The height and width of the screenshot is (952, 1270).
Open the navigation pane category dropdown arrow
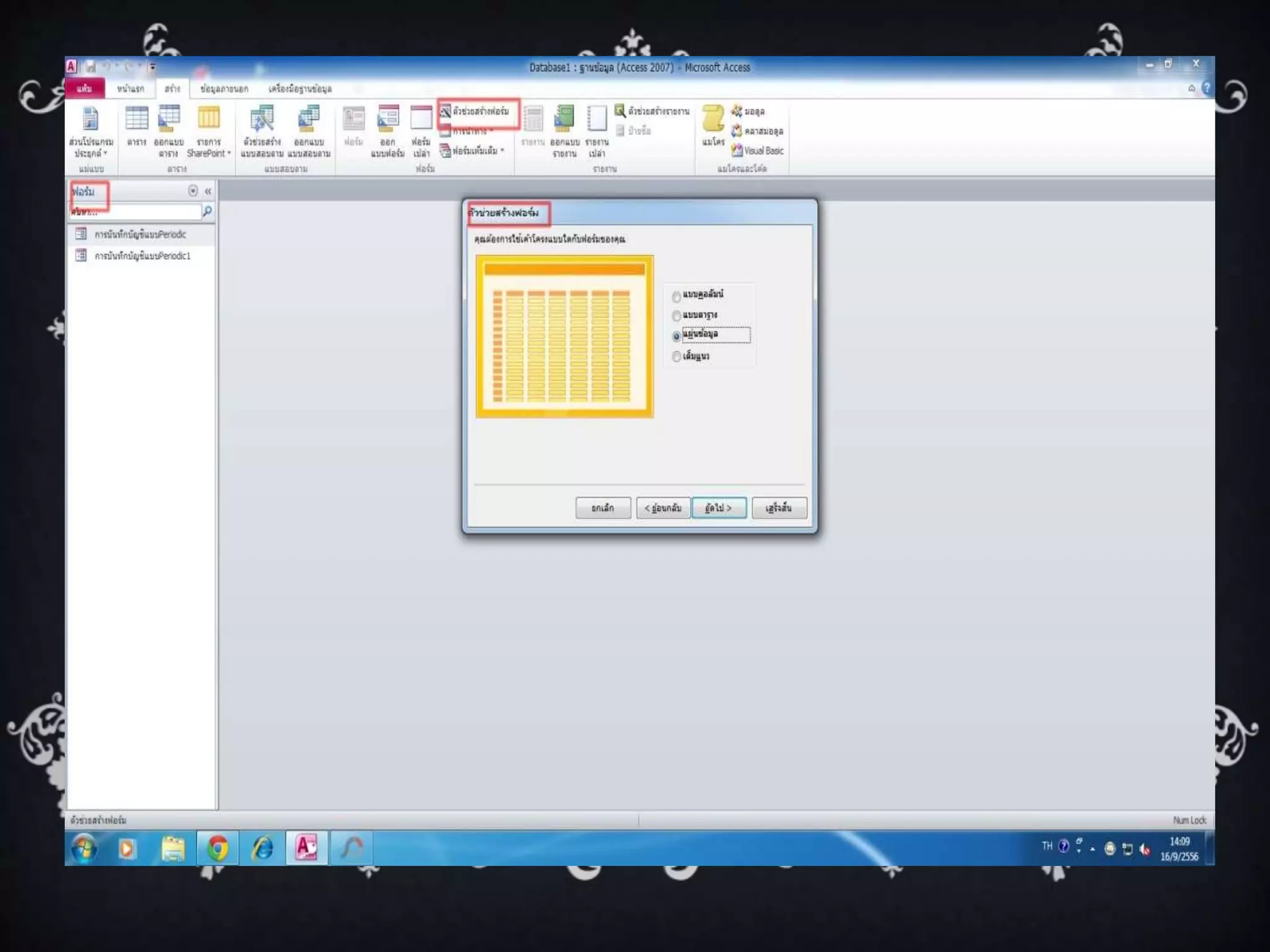pos(193,191)
